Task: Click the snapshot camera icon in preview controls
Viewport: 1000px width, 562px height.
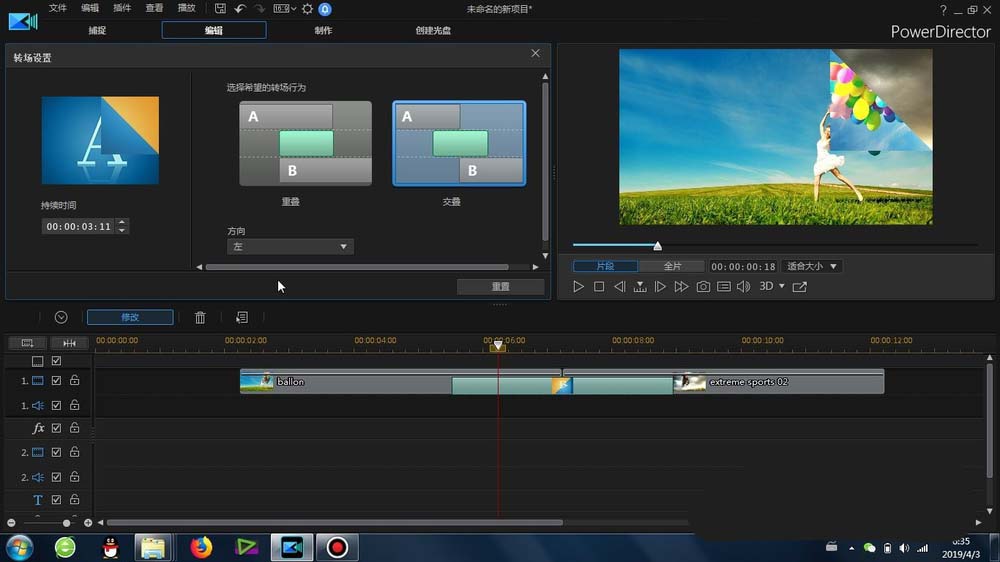Action: pyautogui.click(x=703, y=287)
